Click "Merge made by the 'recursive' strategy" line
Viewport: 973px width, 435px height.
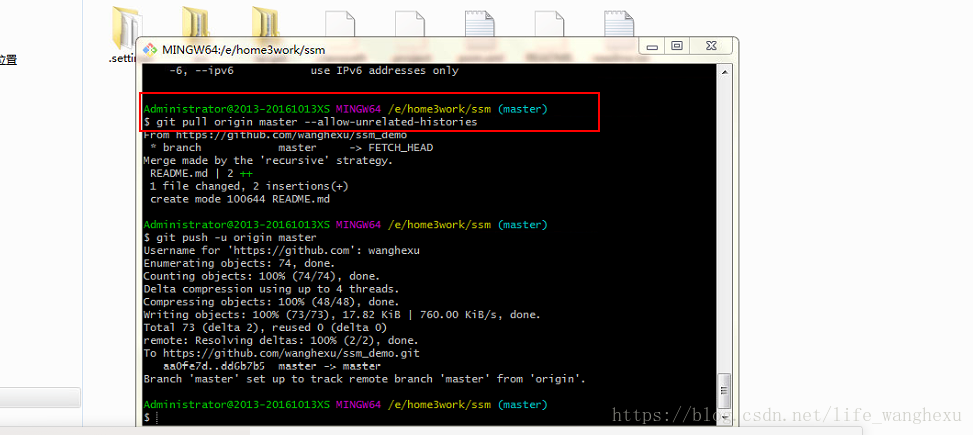(x=268, y=161)
